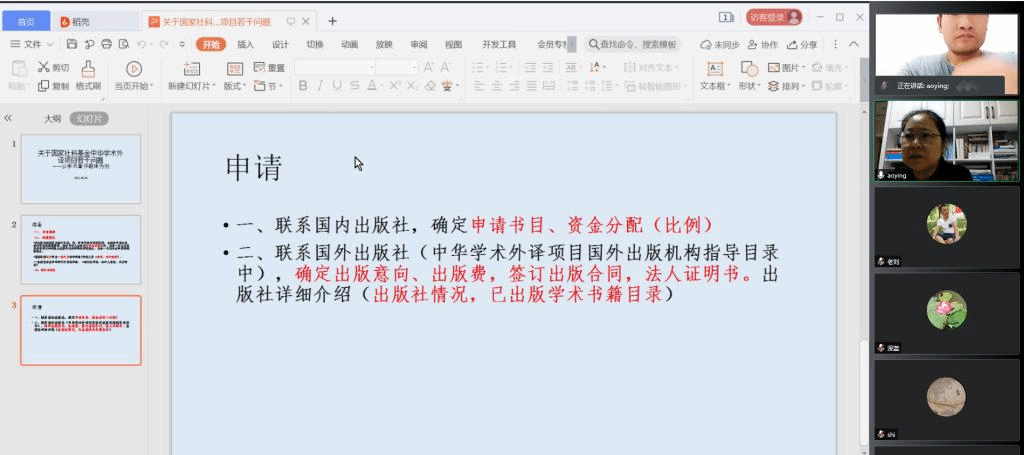Click the Reset (重置) slide icon

(270, 67)
